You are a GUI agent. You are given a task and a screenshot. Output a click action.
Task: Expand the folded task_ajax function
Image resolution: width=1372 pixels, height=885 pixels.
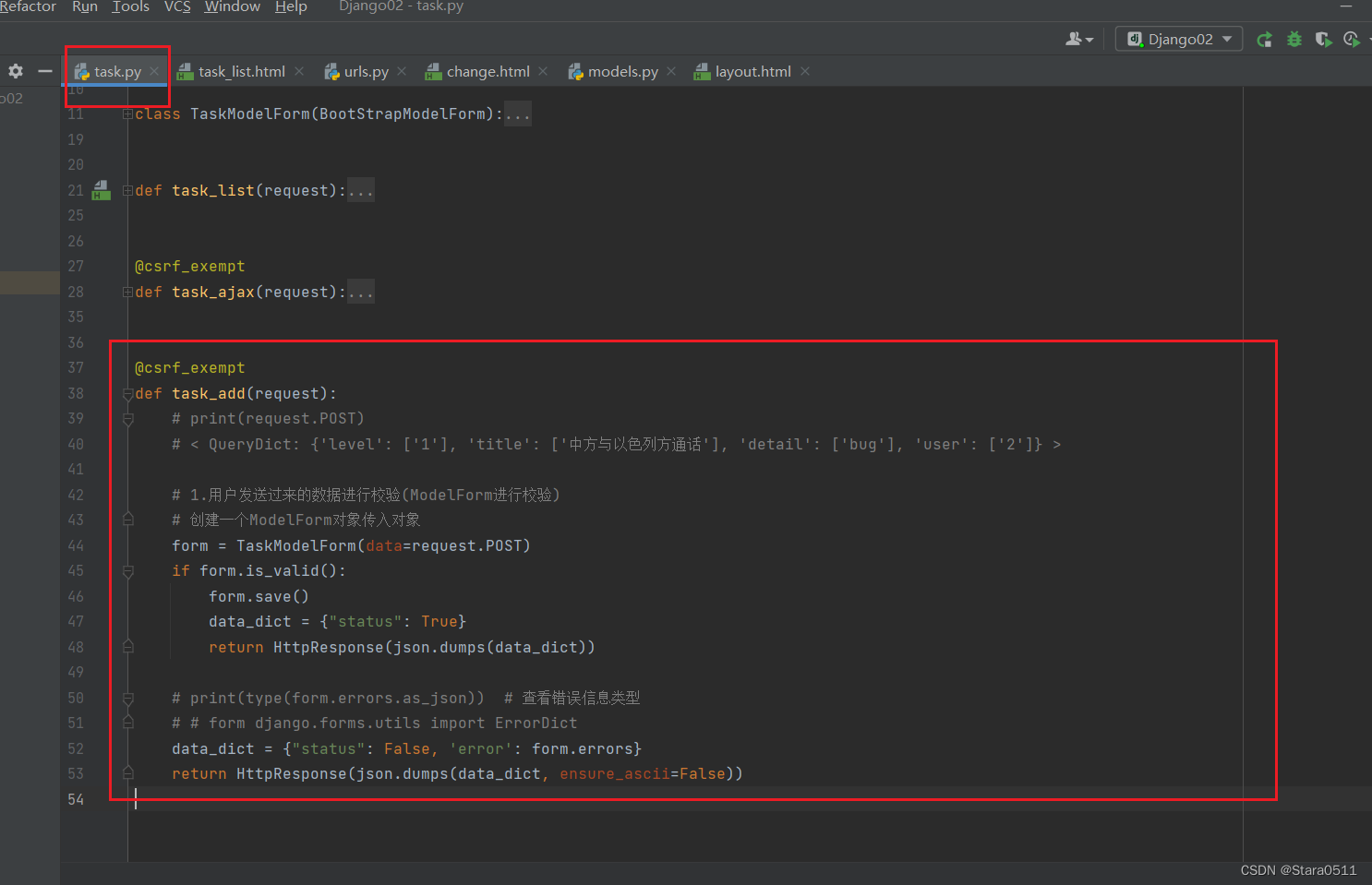pyautogui.click(x=127, y=293)
